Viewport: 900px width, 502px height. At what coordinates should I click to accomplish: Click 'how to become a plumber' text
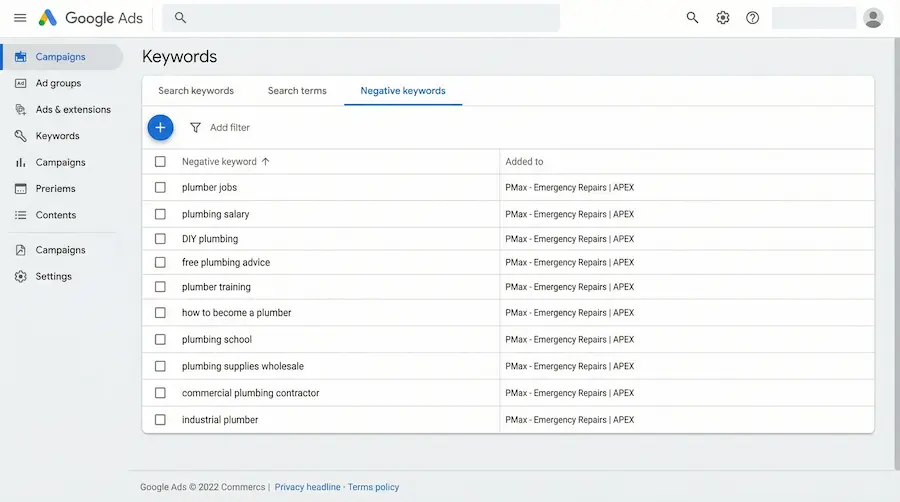pos(236,313)
